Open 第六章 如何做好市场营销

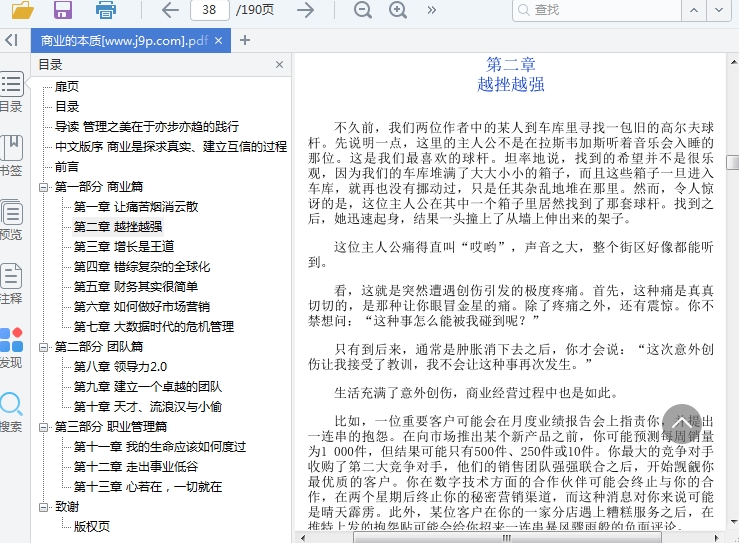(142, 307)
